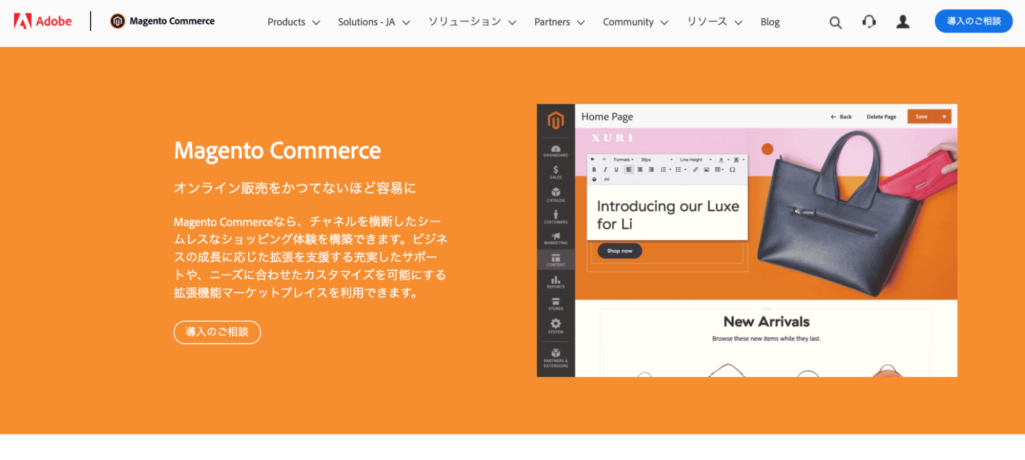
Task: Toggle Underline in the editor toolbar
Action: pyautogui.click(x=616, y=169)
